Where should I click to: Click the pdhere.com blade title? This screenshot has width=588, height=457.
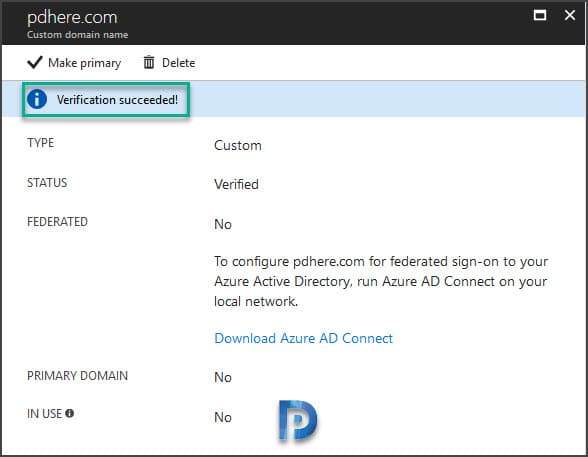(x=72, y=18)
